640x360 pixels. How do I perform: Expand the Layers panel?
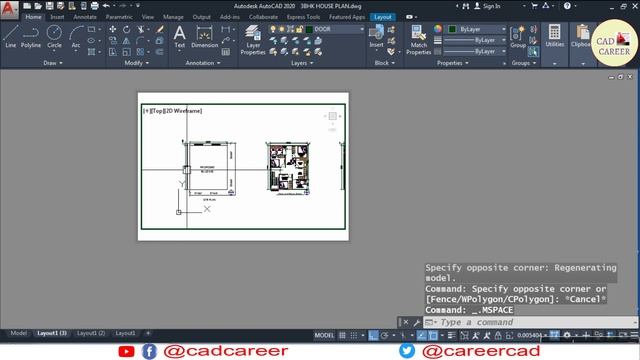tap(302, 63)
